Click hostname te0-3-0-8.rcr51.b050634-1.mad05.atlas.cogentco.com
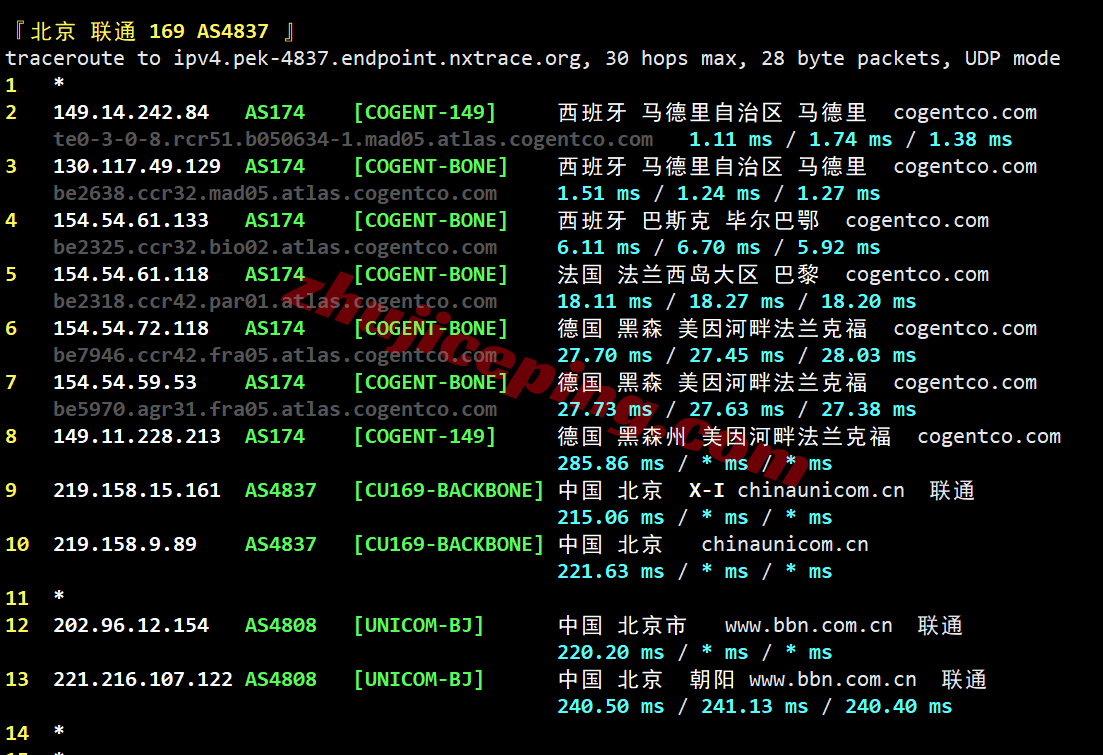 (x=353, y=139)
